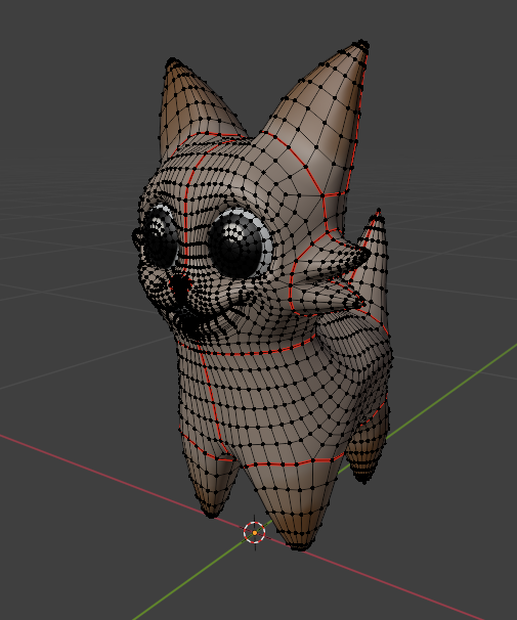517x620 pixels.
Task: Select the bottom tip of the front leg
Action: (300, 546)
